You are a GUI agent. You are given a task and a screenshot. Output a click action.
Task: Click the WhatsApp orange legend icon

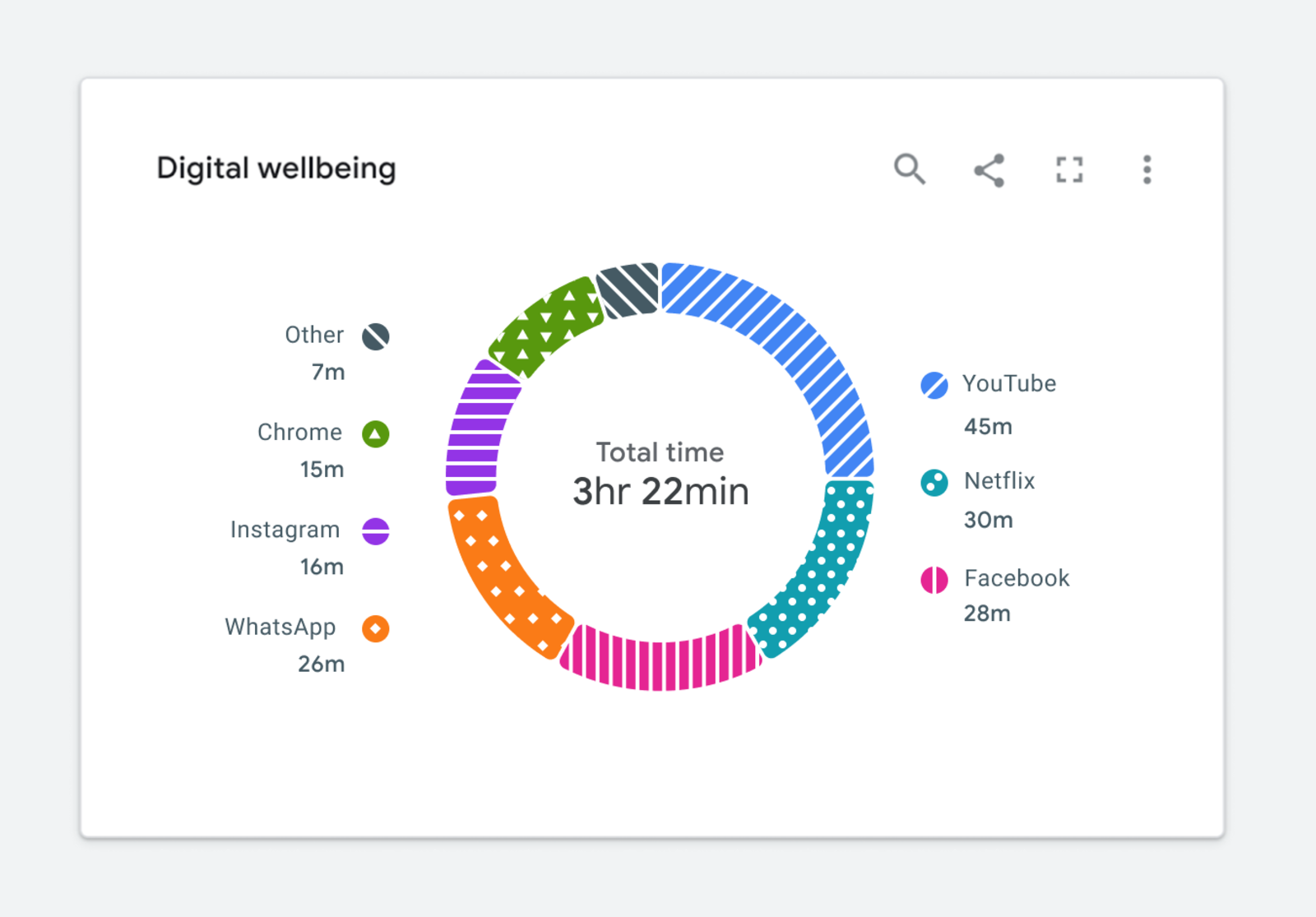click(x=376, y=628)
